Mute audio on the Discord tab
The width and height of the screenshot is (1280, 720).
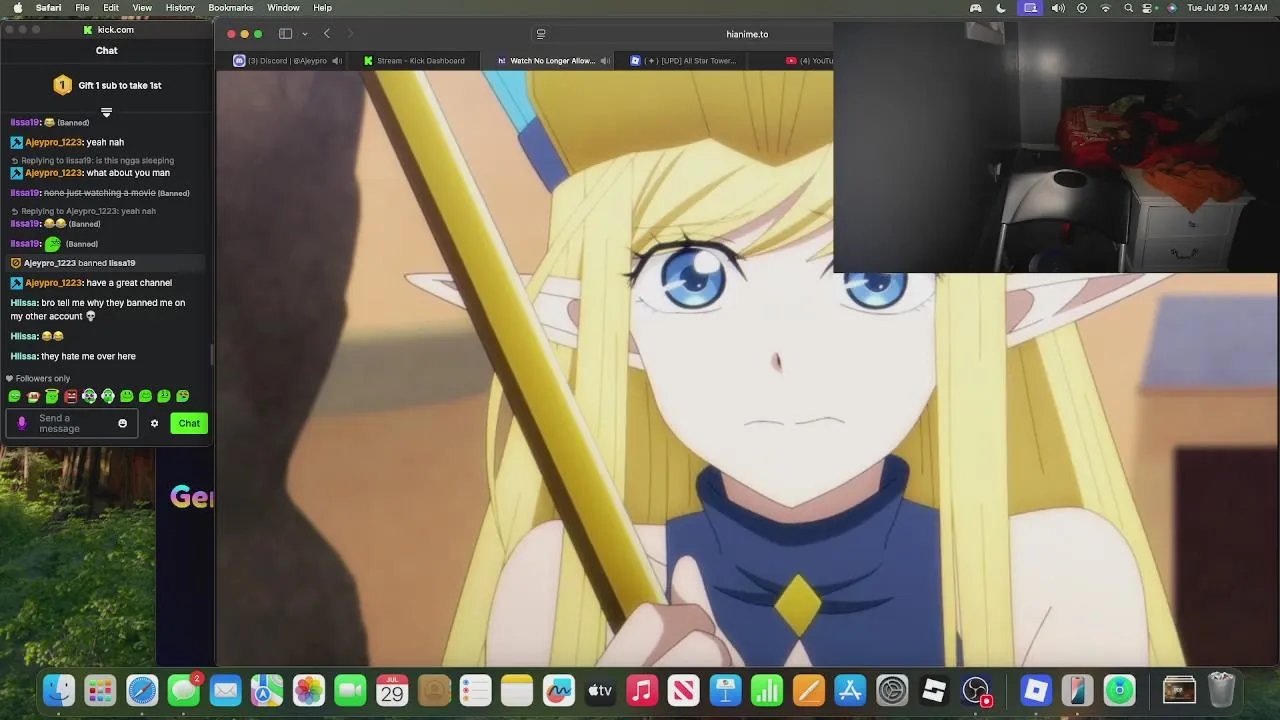point(337,61)
